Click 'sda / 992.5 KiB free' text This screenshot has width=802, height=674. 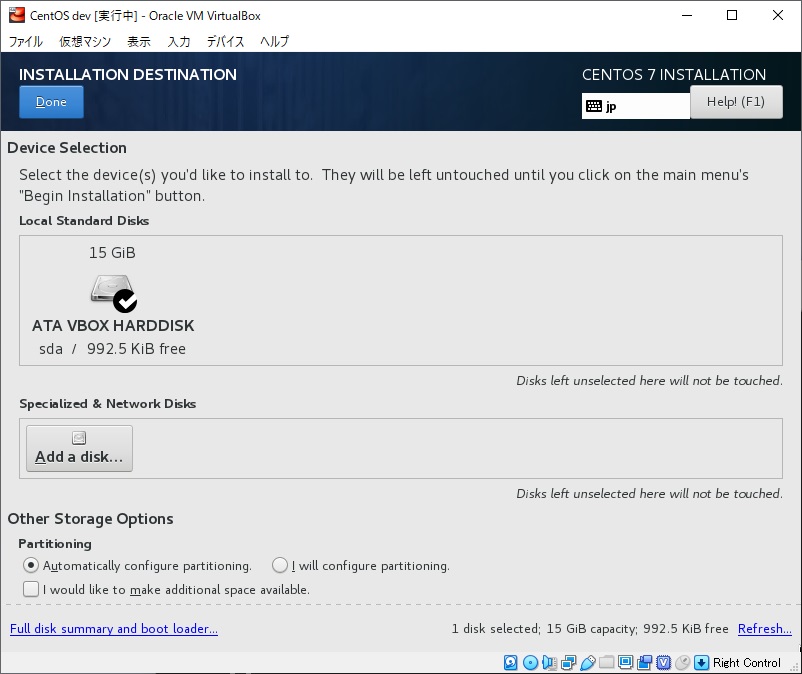(113, 349)
